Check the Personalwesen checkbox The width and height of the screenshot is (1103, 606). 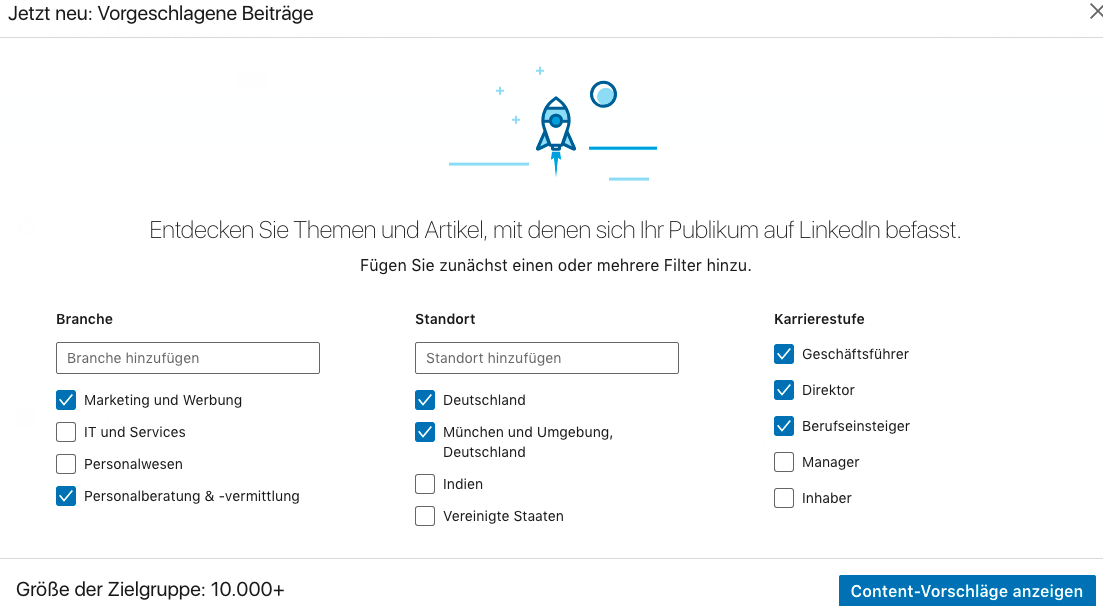[x=66, y=464]
